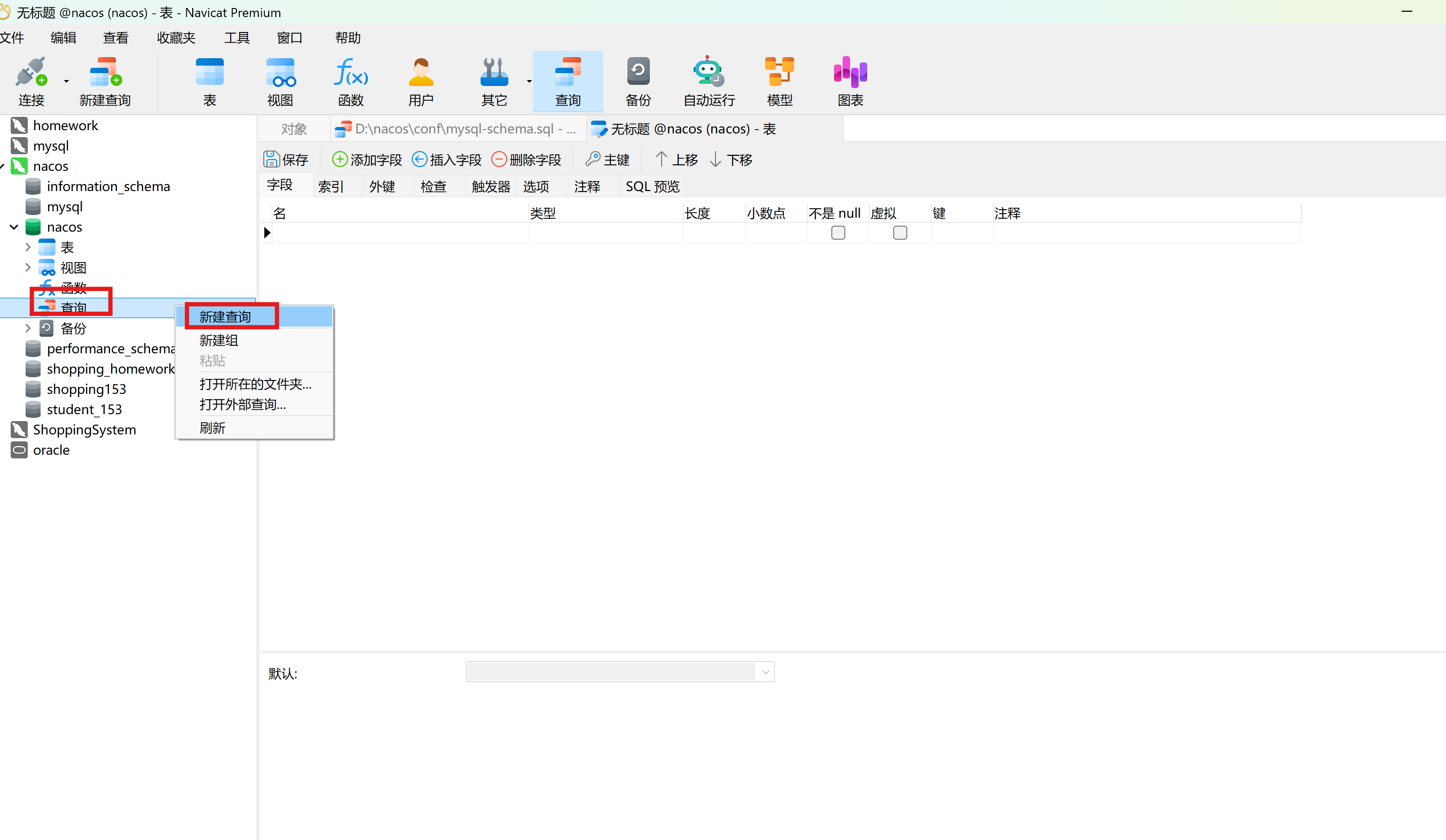Collapse the nacos database tree node
The height and width of the screenshot is (840, 1446).
coord(14,227)
